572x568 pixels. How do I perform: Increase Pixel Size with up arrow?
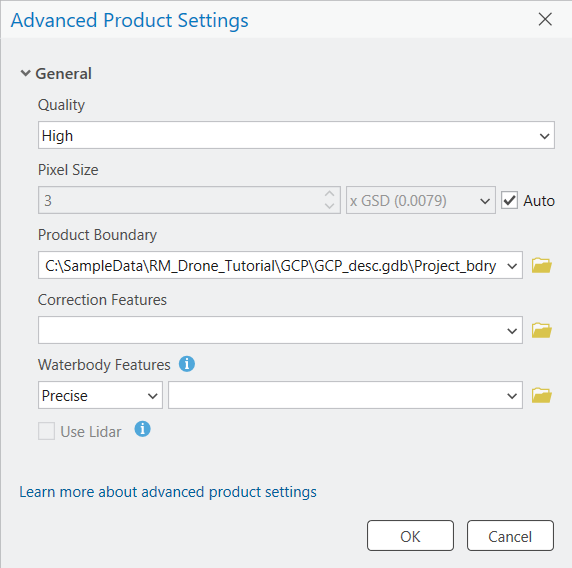pos(329,194)
